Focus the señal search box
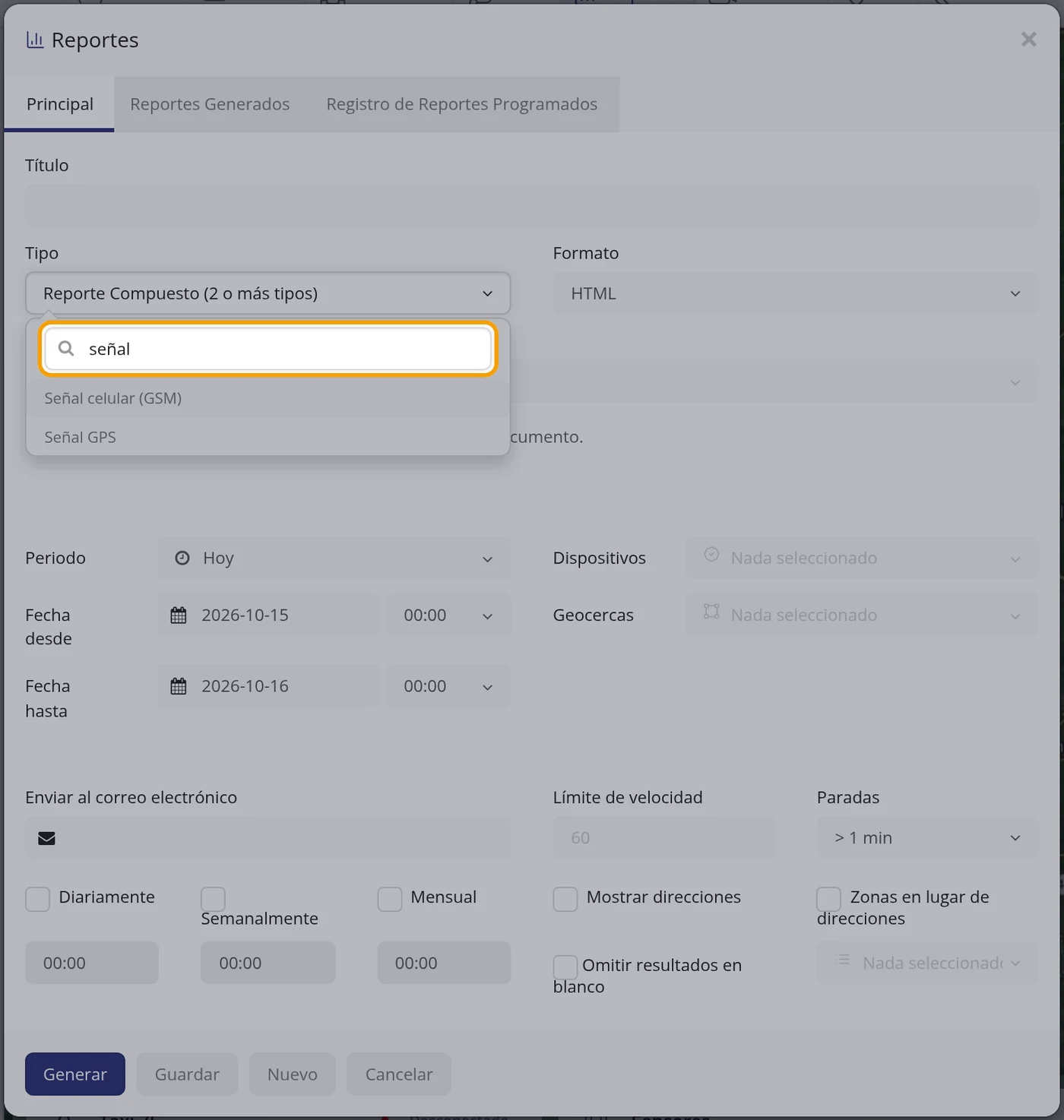 268,349
